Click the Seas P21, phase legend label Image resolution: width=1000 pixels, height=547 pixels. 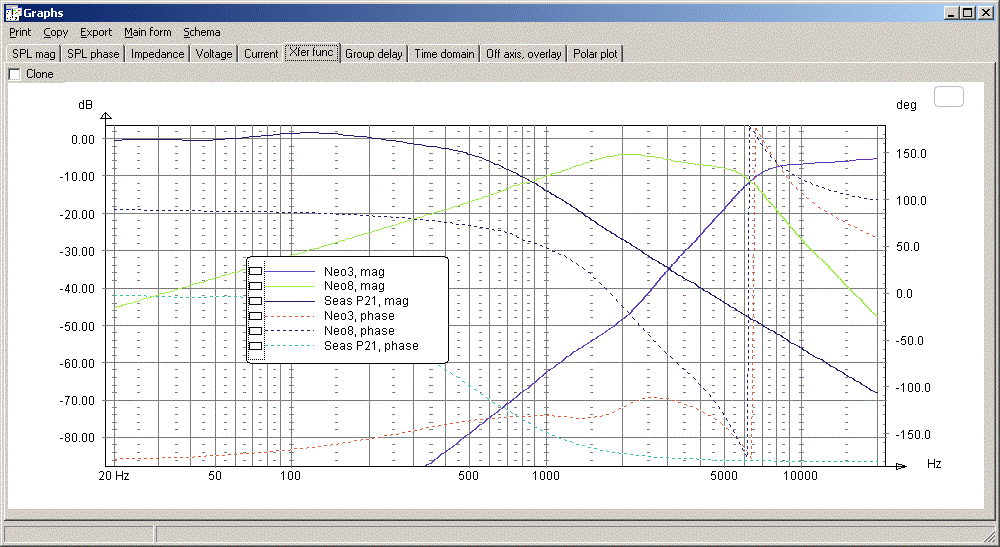click(x=371, y=346)
